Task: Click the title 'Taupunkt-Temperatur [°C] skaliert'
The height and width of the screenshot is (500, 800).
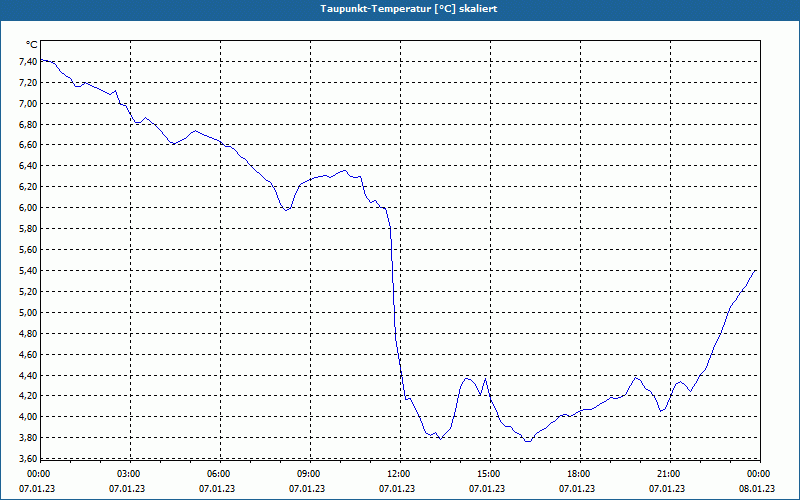Action: 409,9
